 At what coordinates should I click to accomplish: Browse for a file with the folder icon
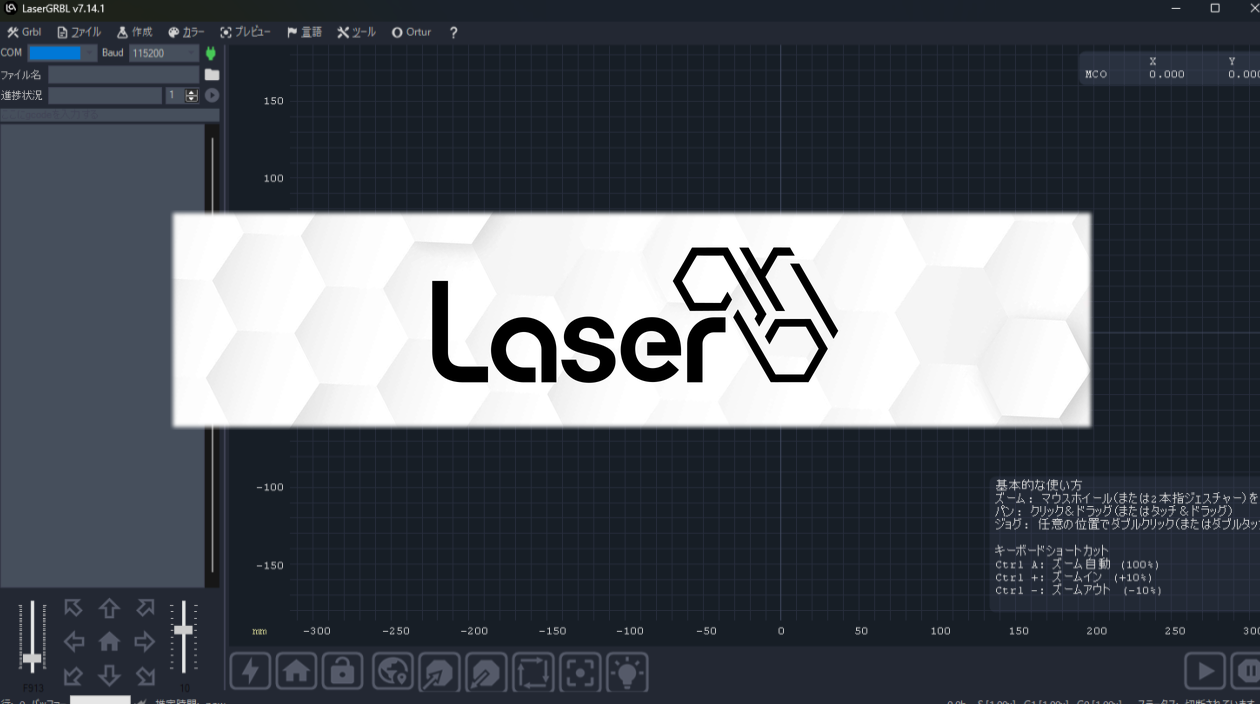pyautogui.click(x=210, y=74)
